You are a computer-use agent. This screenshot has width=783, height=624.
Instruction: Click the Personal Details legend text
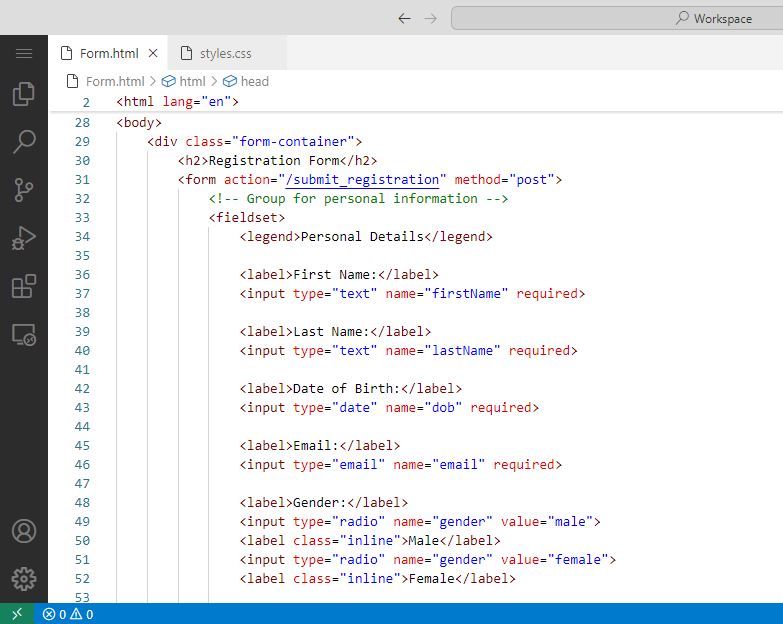coord(362,237)
